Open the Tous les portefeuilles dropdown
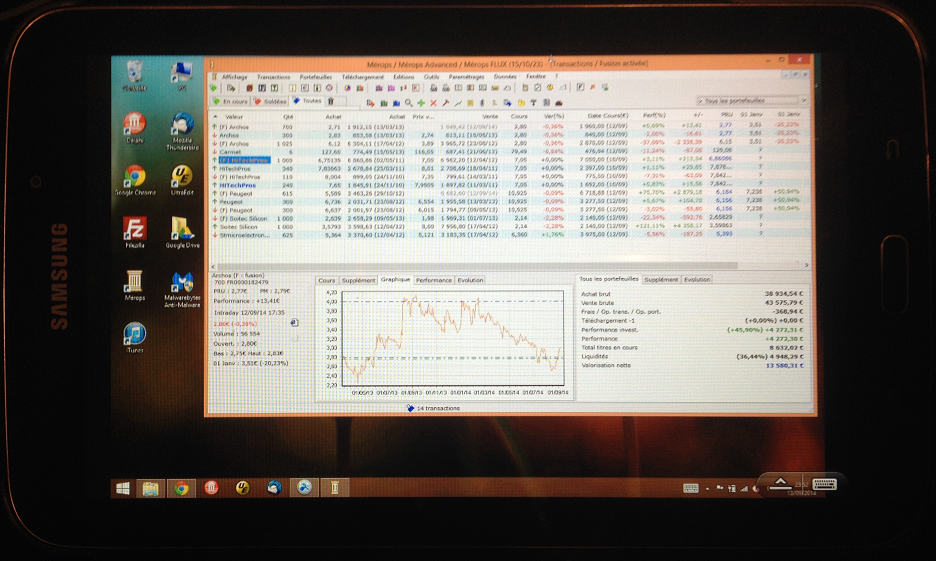 [x=751, y=100]
